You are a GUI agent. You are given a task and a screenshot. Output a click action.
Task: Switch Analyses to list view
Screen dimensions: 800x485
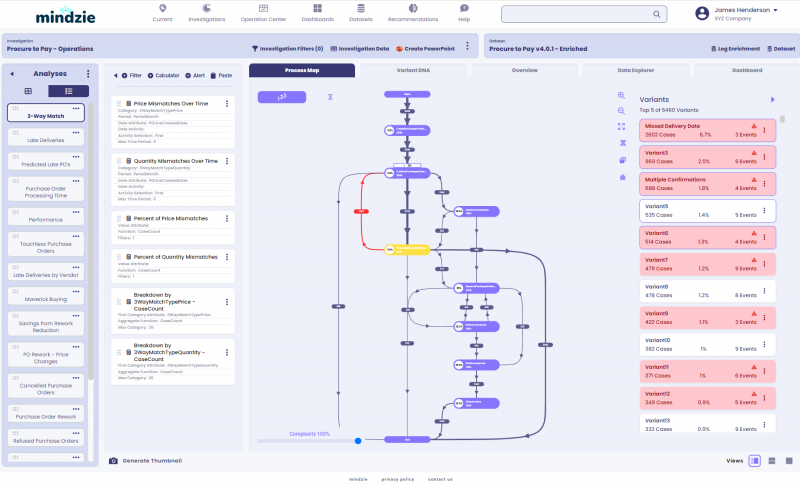[68, 91]
